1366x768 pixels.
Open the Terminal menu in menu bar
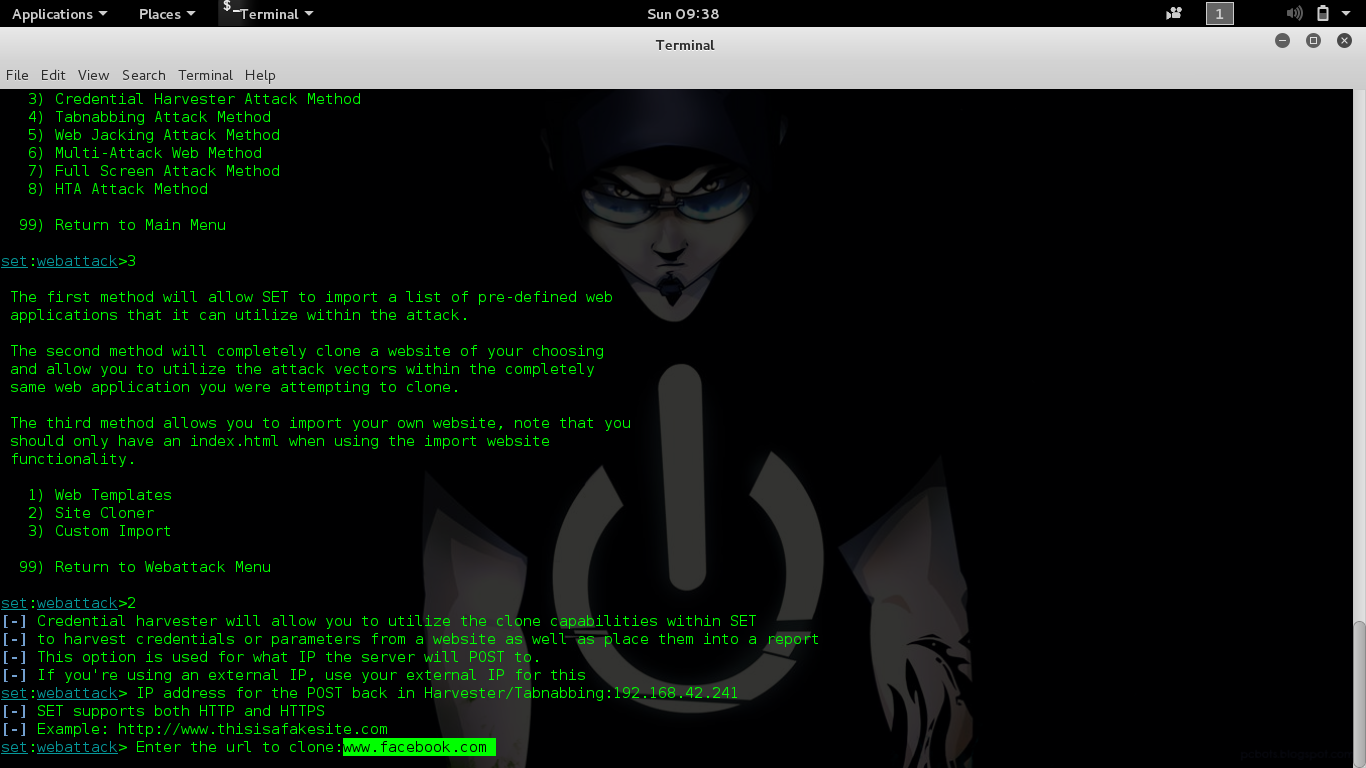pyautogui.click(x=205, y=75)
